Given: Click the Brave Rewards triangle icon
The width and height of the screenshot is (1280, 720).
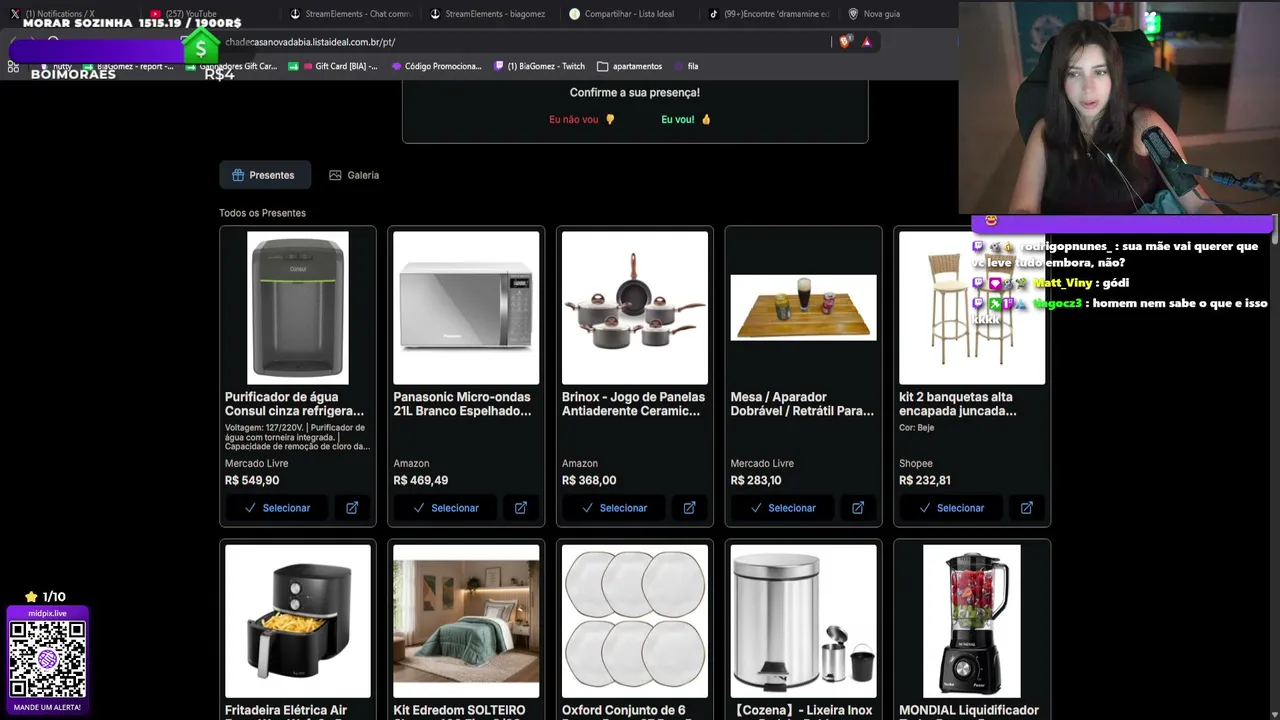Looking at the screenshot, I should tap(866, 42).
